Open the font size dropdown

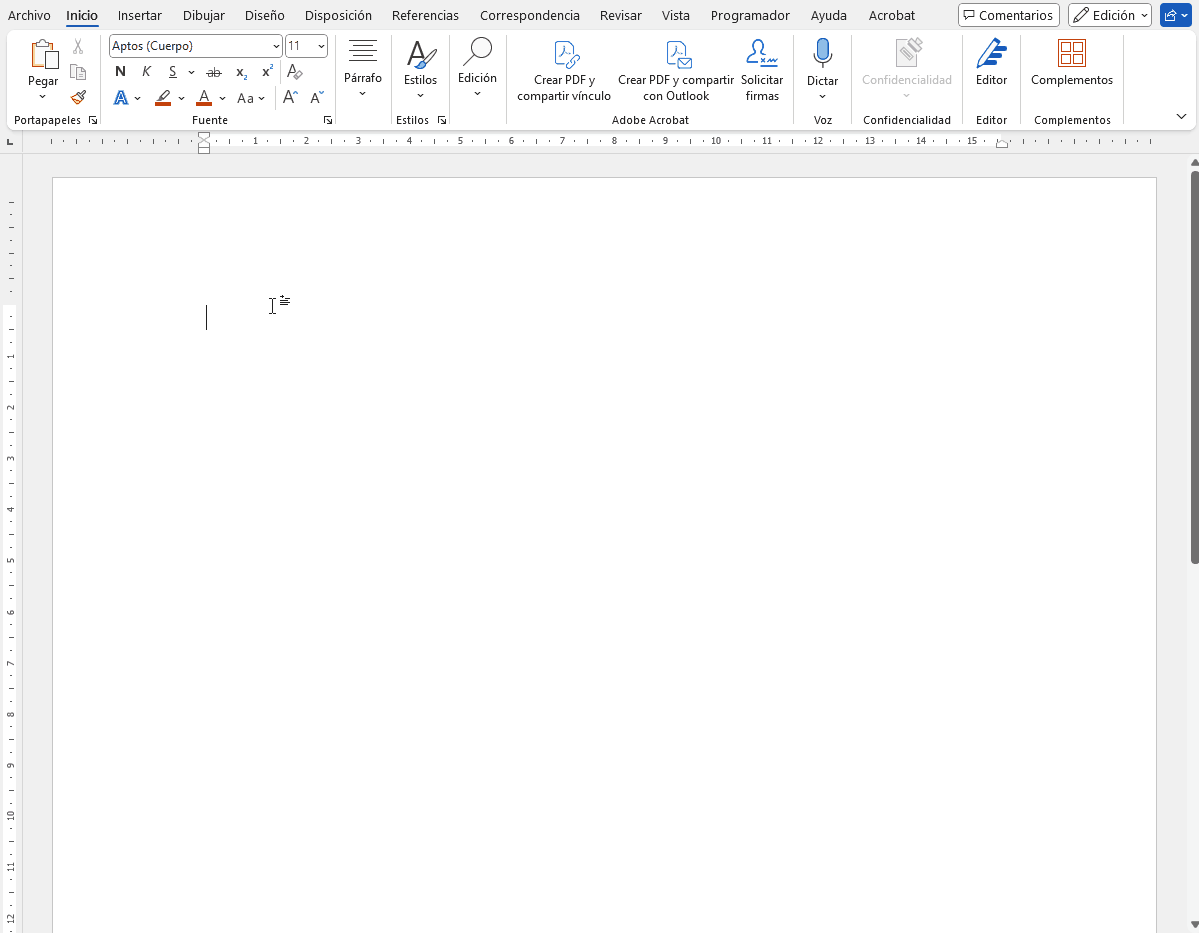[321, 47]
